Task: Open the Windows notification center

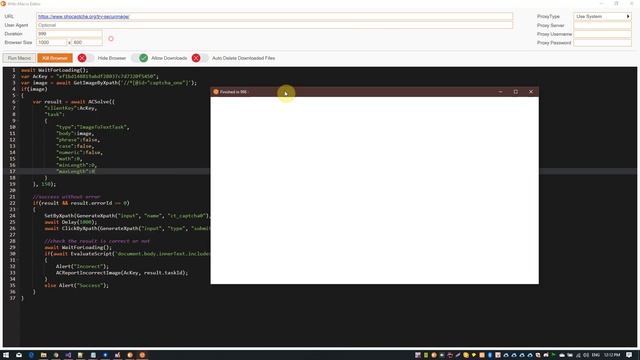Action: click(629, 355)
